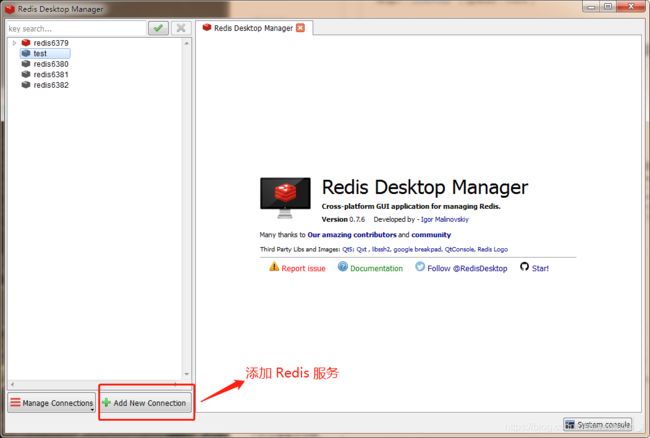Image resolution: width=650 pixels, height=438 pixels.
Task: Click the gray redis6380 server icon
Action: pyautogui.click(x=26, y=64)
